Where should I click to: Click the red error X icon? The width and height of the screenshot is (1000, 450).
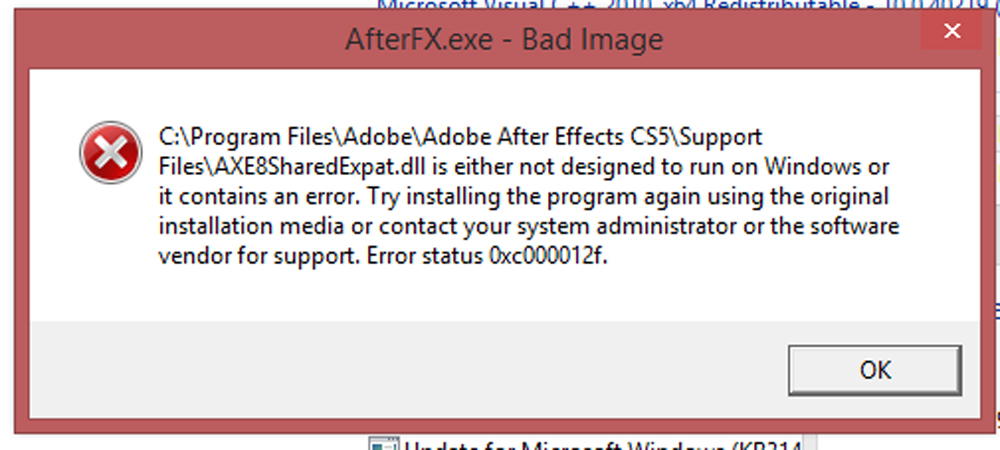[x=110, y=152]
